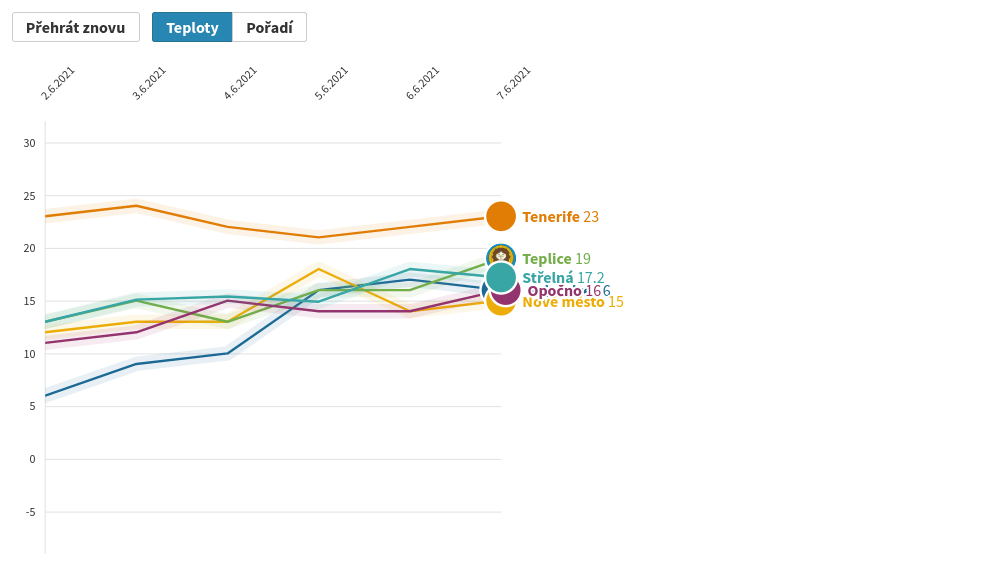
Task: Select the Teplice 19 label
Action: click(556, 259)
